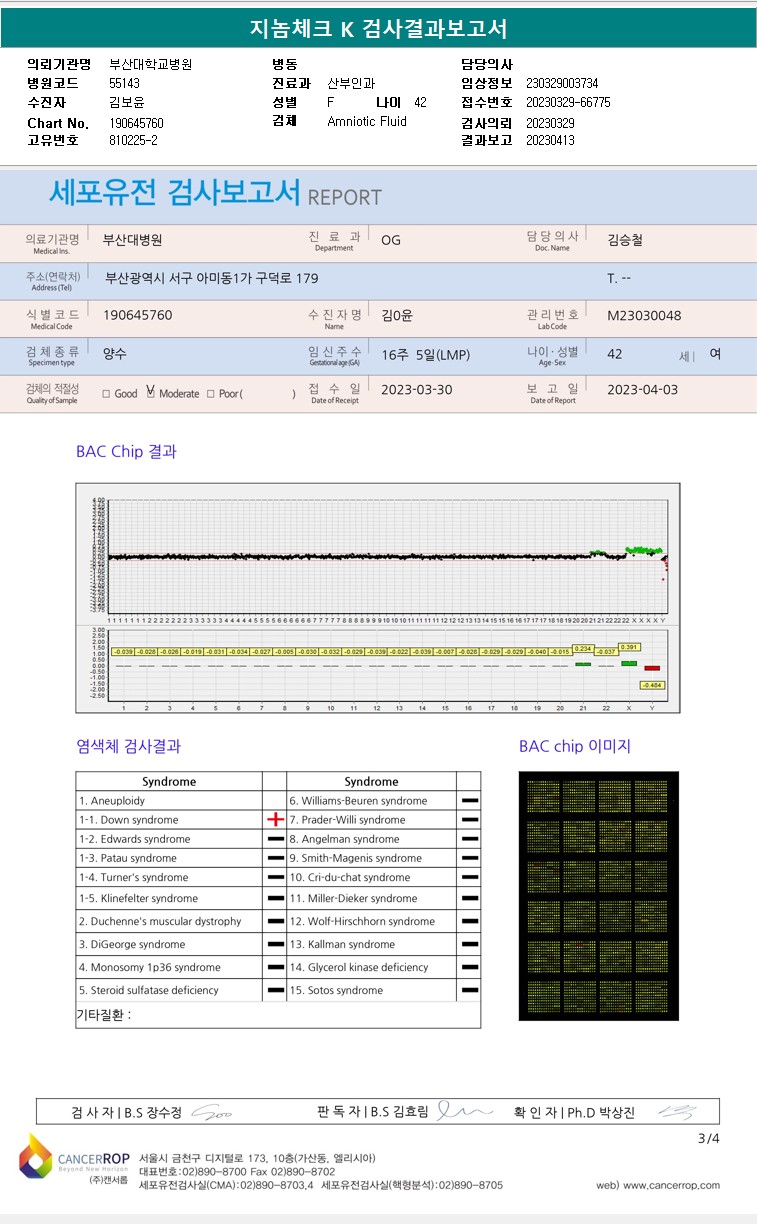Click the red Y chromosome bar in chart
The height and width of the screenshot is (1224, 757).
pos(652,667)
